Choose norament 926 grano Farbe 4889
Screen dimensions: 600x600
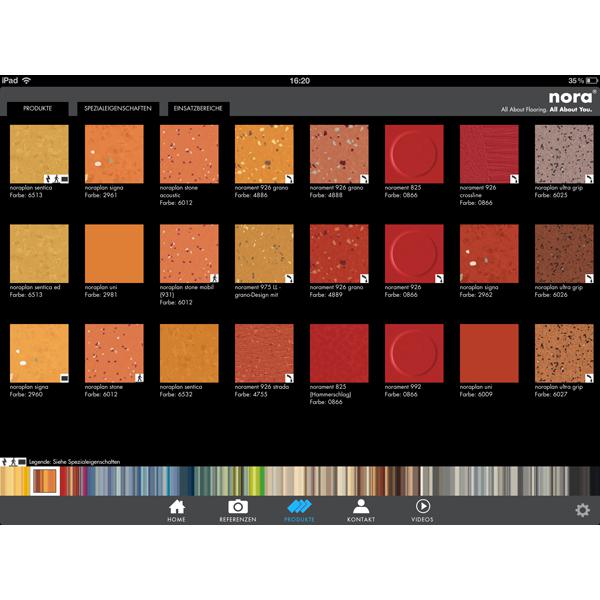click(x=339, y=254)
